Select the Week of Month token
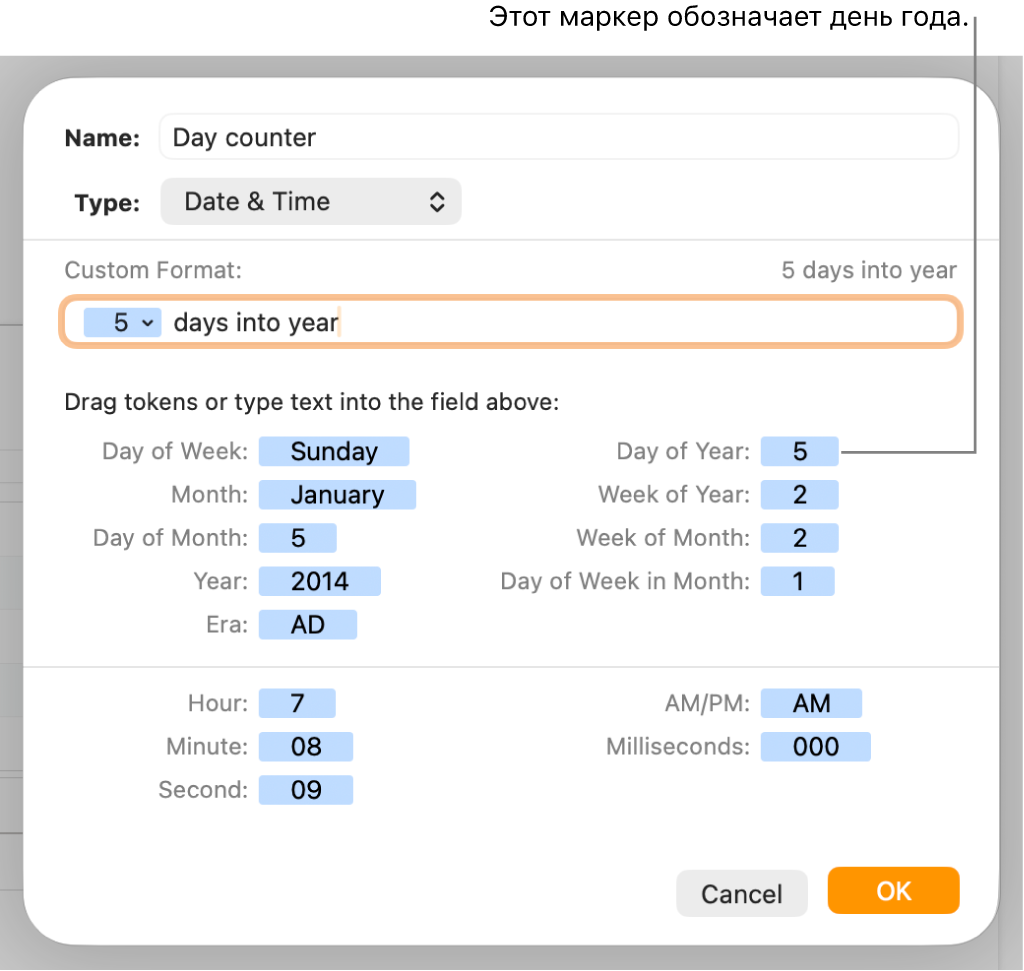Image resolution: width=1024 pixels, height=971 pixels. point(799,538)
